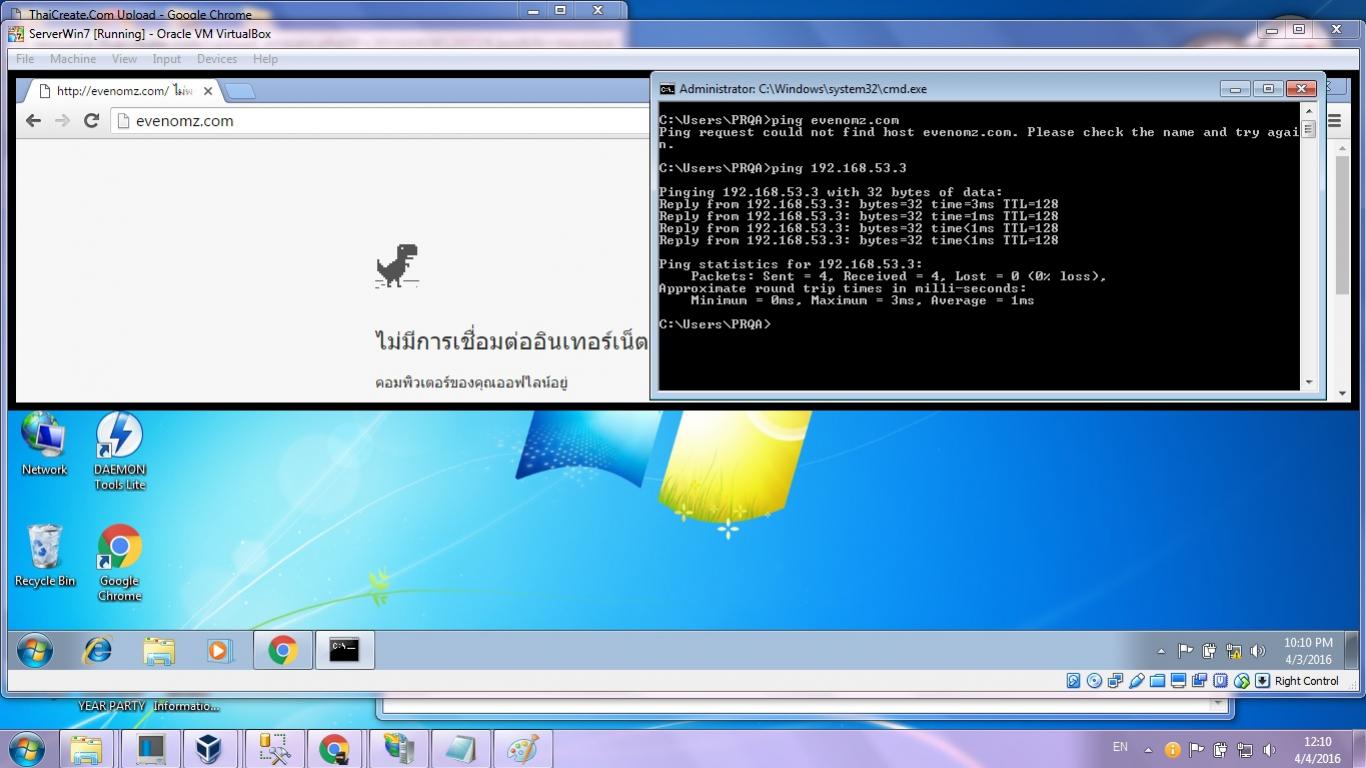Open the Chrome hamburger menu in the VM
Screen dimensions: 1366x768
(x=1334, y=121)
